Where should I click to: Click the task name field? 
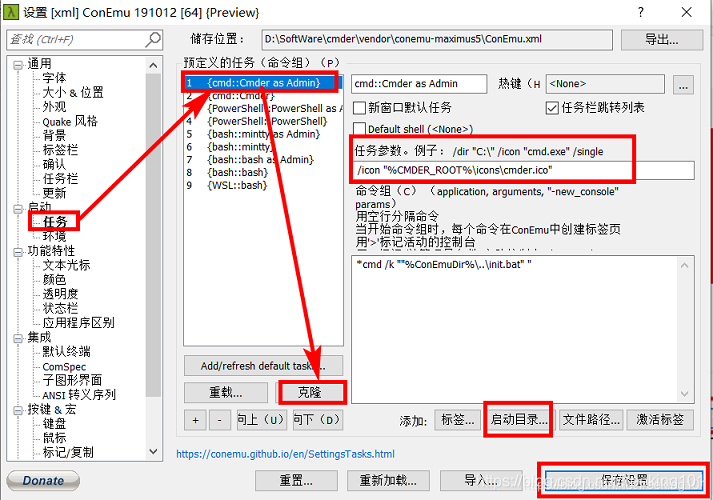click(419, 84)
